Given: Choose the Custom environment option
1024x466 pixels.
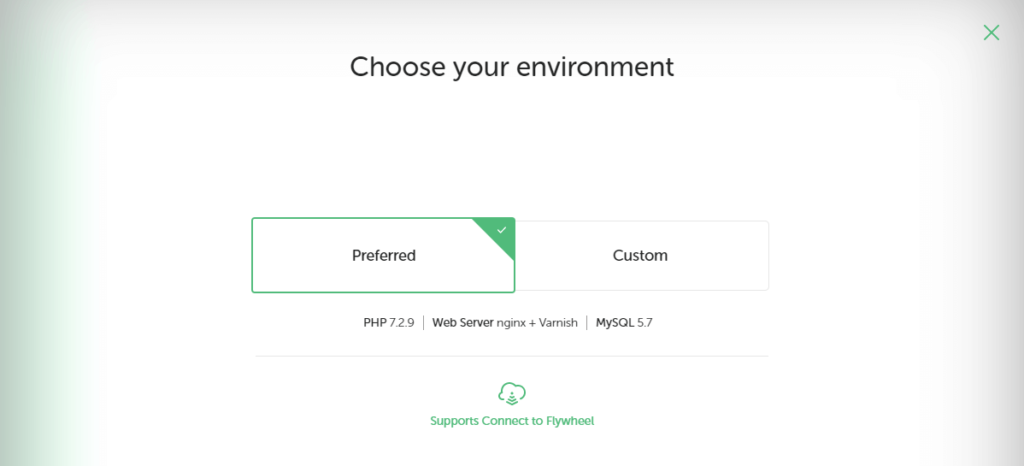Looking at the screenshot, I should (641, 255).
